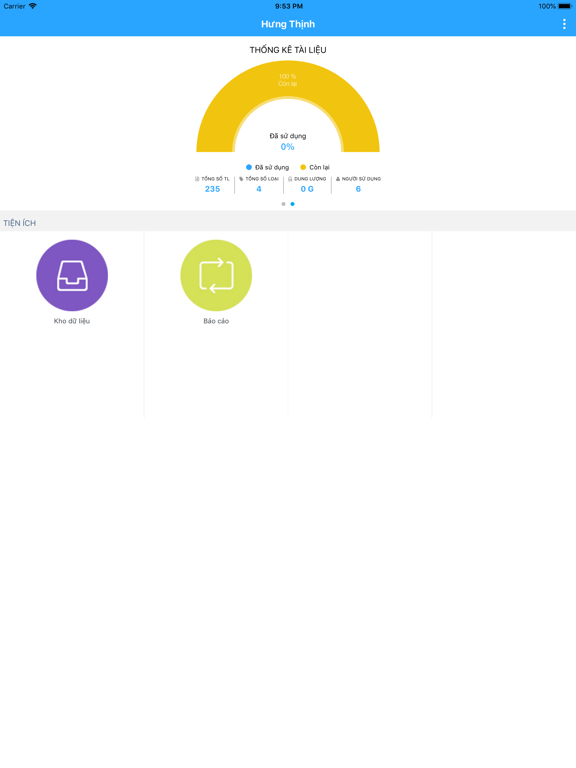
Task: Open Báo cáo green repeat icon
Action: 216,275
